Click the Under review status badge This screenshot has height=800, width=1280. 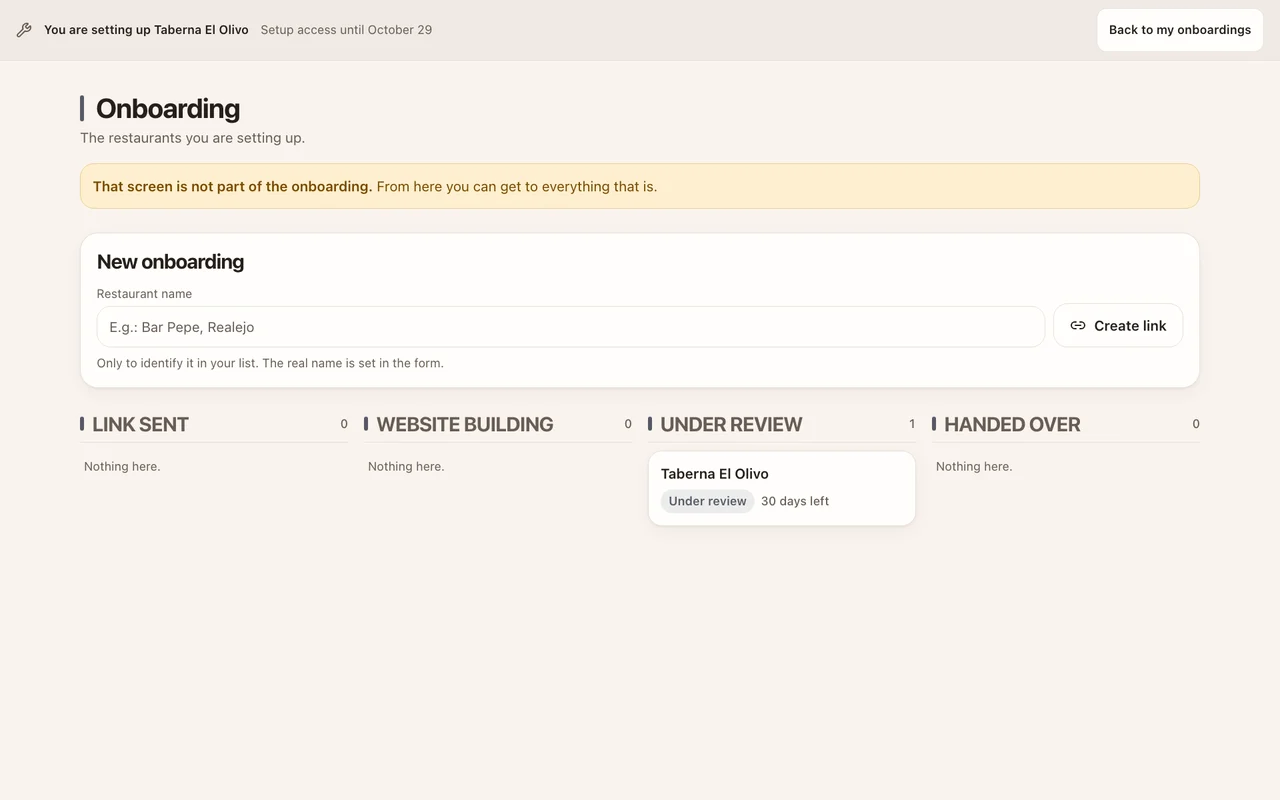[708, 501]
